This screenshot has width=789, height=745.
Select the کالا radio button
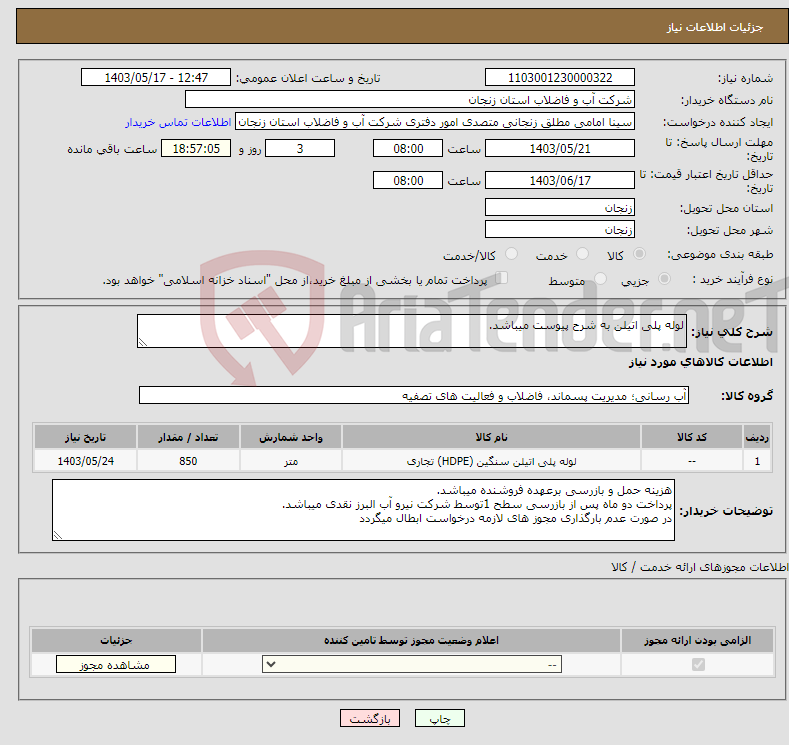click(x=639, y=254)
